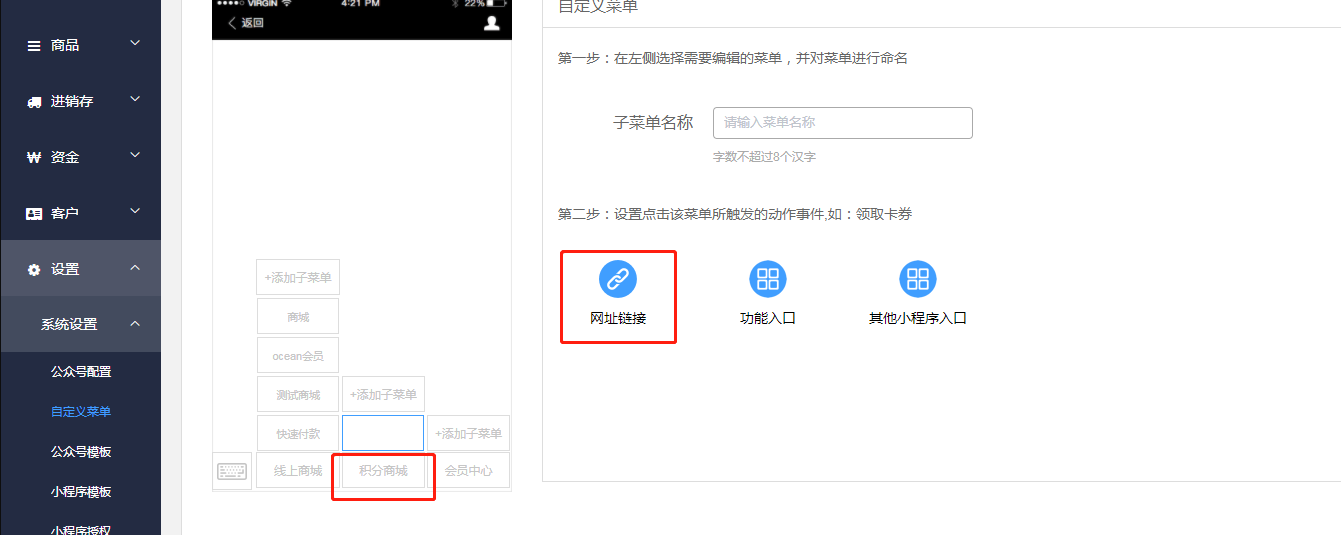Click the 商品 list icon in sidebar
Image resolution: width=1341 pixels, height=535 pixels.
34,46
